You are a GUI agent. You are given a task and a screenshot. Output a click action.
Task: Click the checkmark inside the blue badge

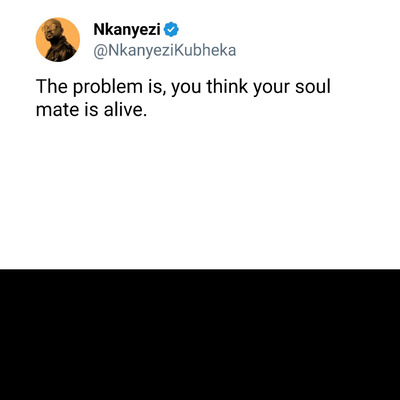pos(171,30)
